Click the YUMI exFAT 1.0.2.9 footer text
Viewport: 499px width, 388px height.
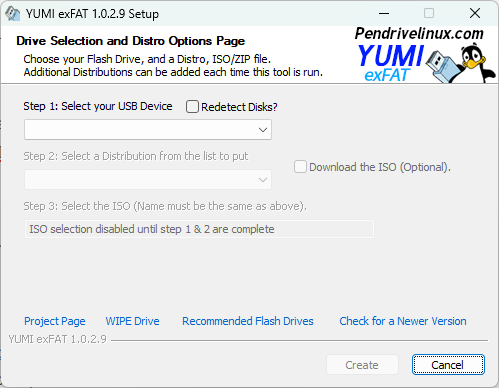pos(57,339)
